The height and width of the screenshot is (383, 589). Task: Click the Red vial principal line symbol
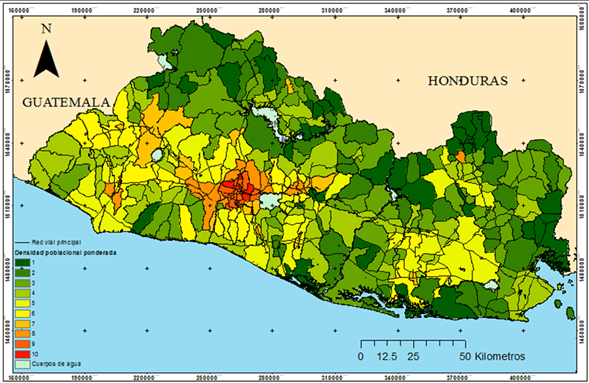[x=22, y=243]
